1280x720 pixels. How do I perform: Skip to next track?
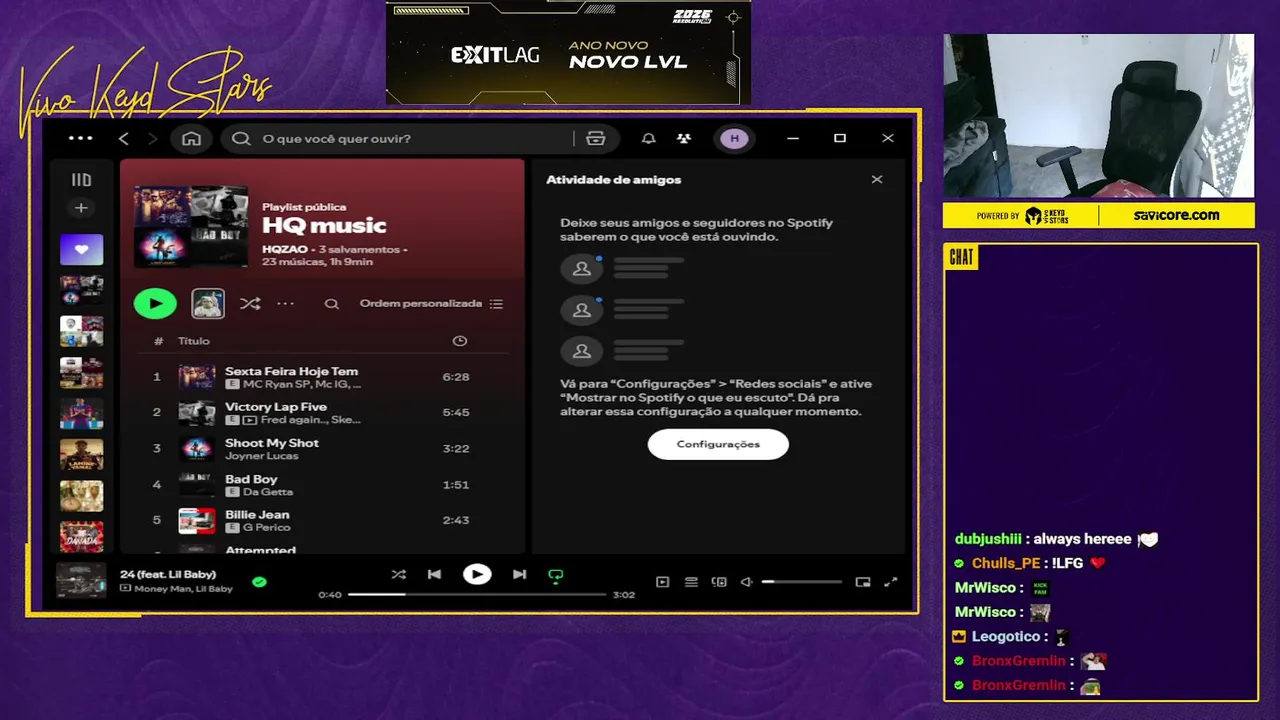coord(519,574)
